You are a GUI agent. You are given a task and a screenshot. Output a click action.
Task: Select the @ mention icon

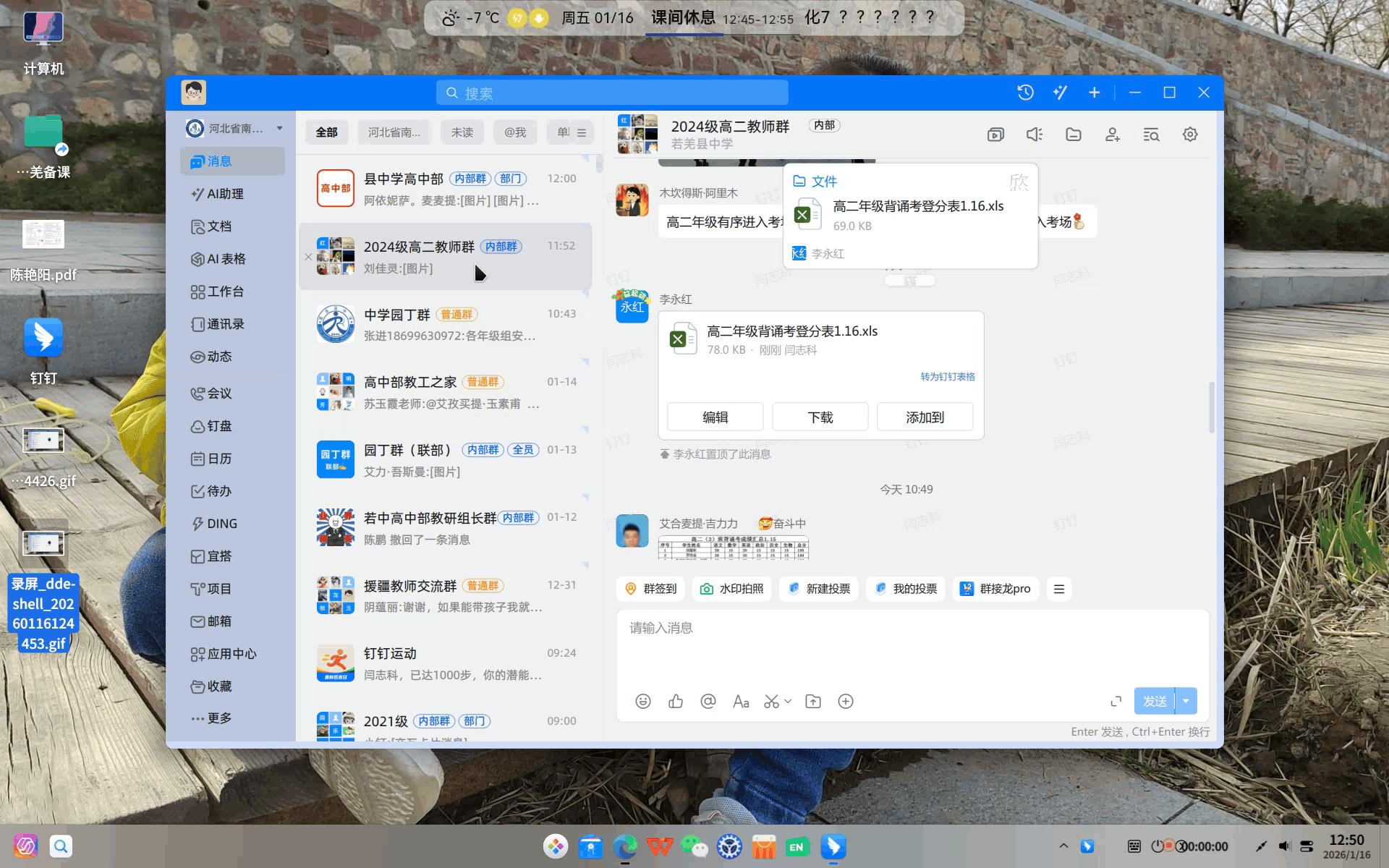708,700
